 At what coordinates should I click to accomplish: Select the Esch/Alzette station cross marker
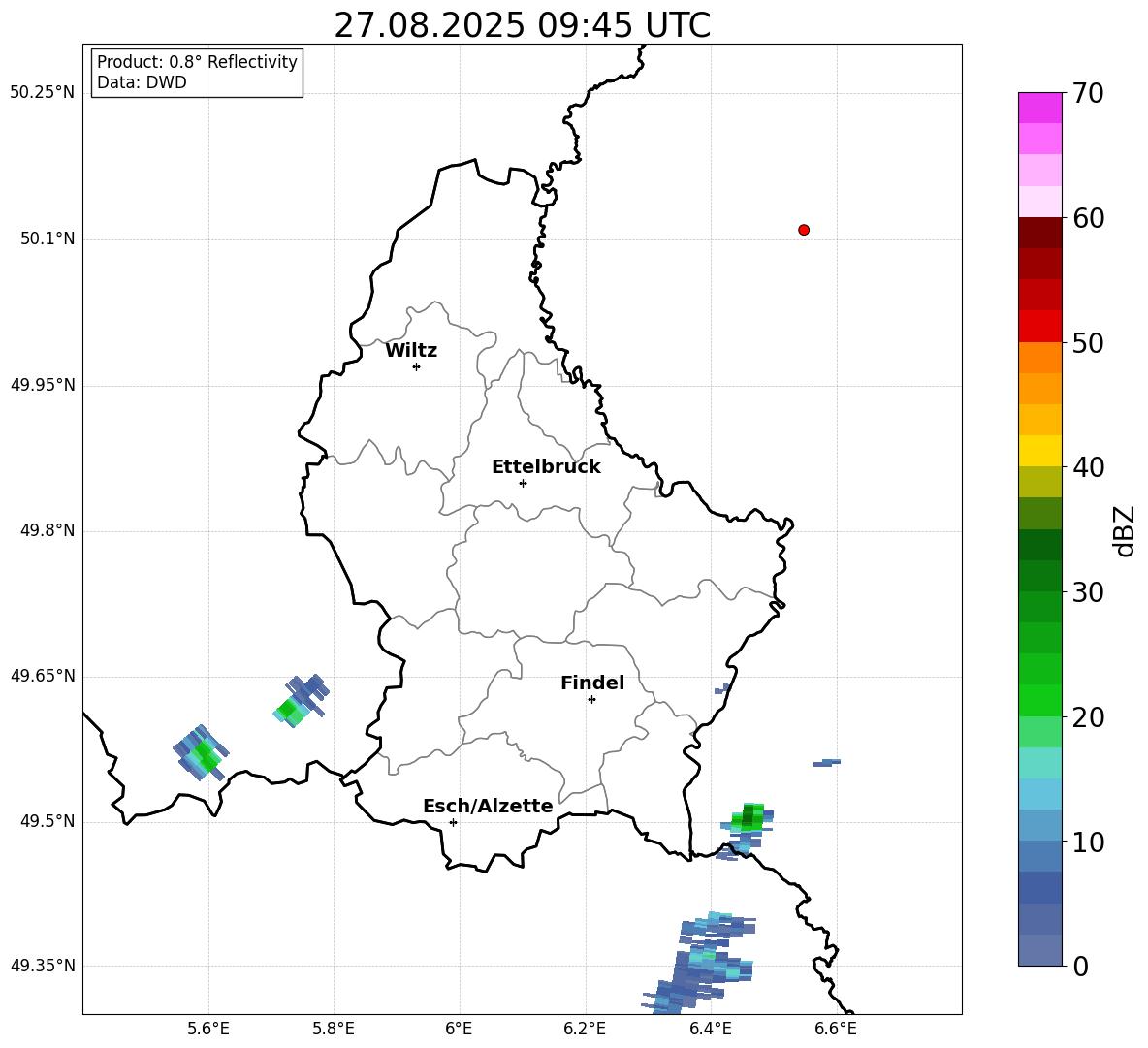pyautogui.click(x=453, y=822)
